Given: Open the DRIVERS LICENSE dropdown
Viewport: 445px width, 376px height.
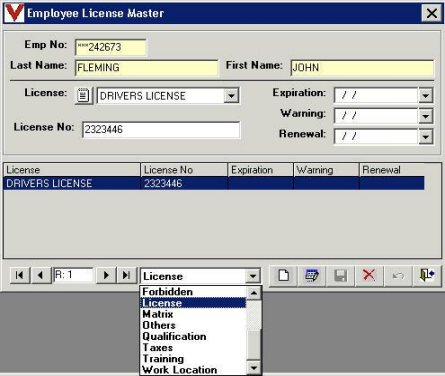Looking at the screenshot, I should [x=231, y=96].
